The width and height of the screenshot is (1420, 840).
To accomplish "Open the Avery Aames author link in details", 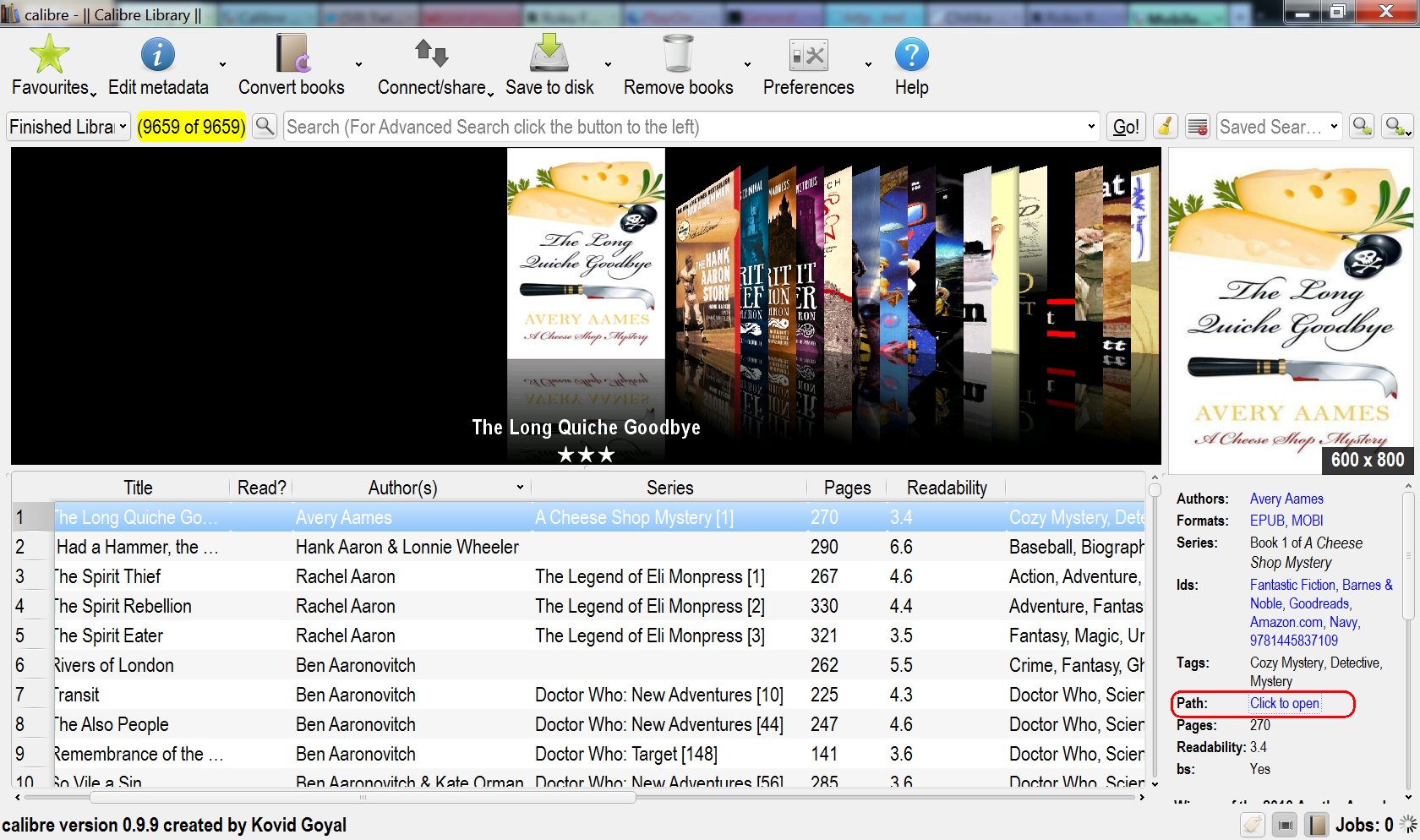I will click(1286, 499).
